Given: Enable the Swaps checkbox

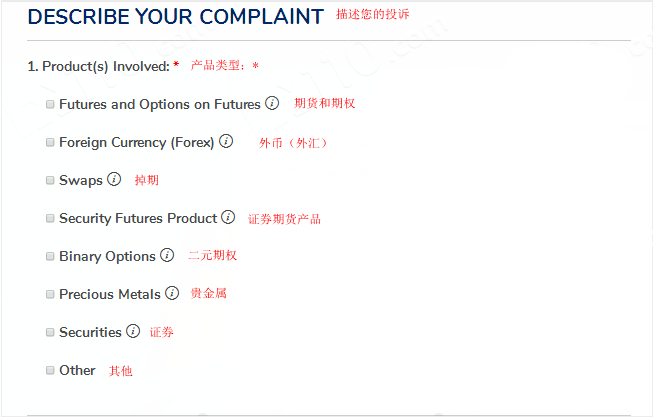Looking at the screenshot, I should 50,180.
